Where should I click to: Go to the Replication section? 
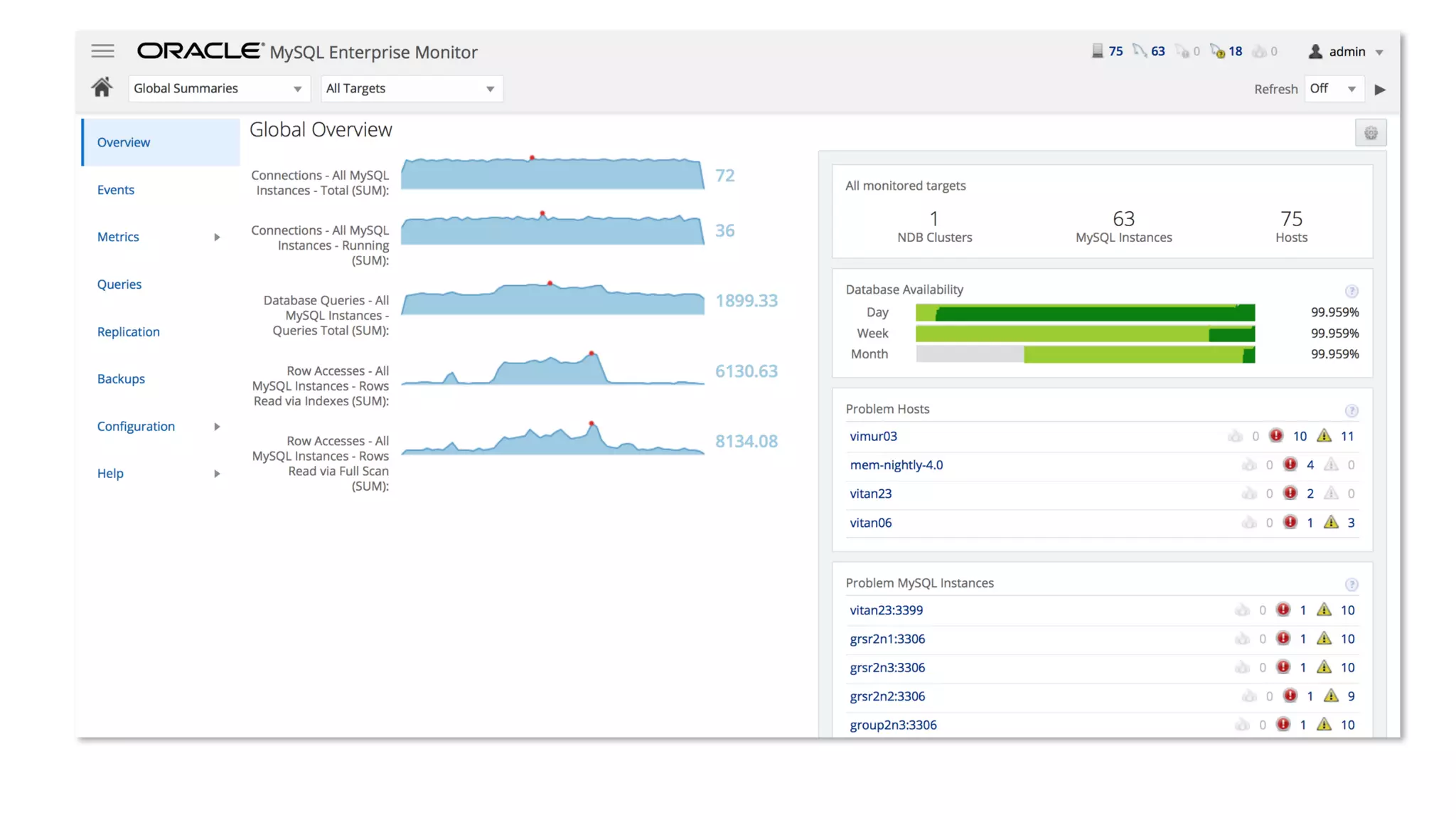tap(129, 332)
